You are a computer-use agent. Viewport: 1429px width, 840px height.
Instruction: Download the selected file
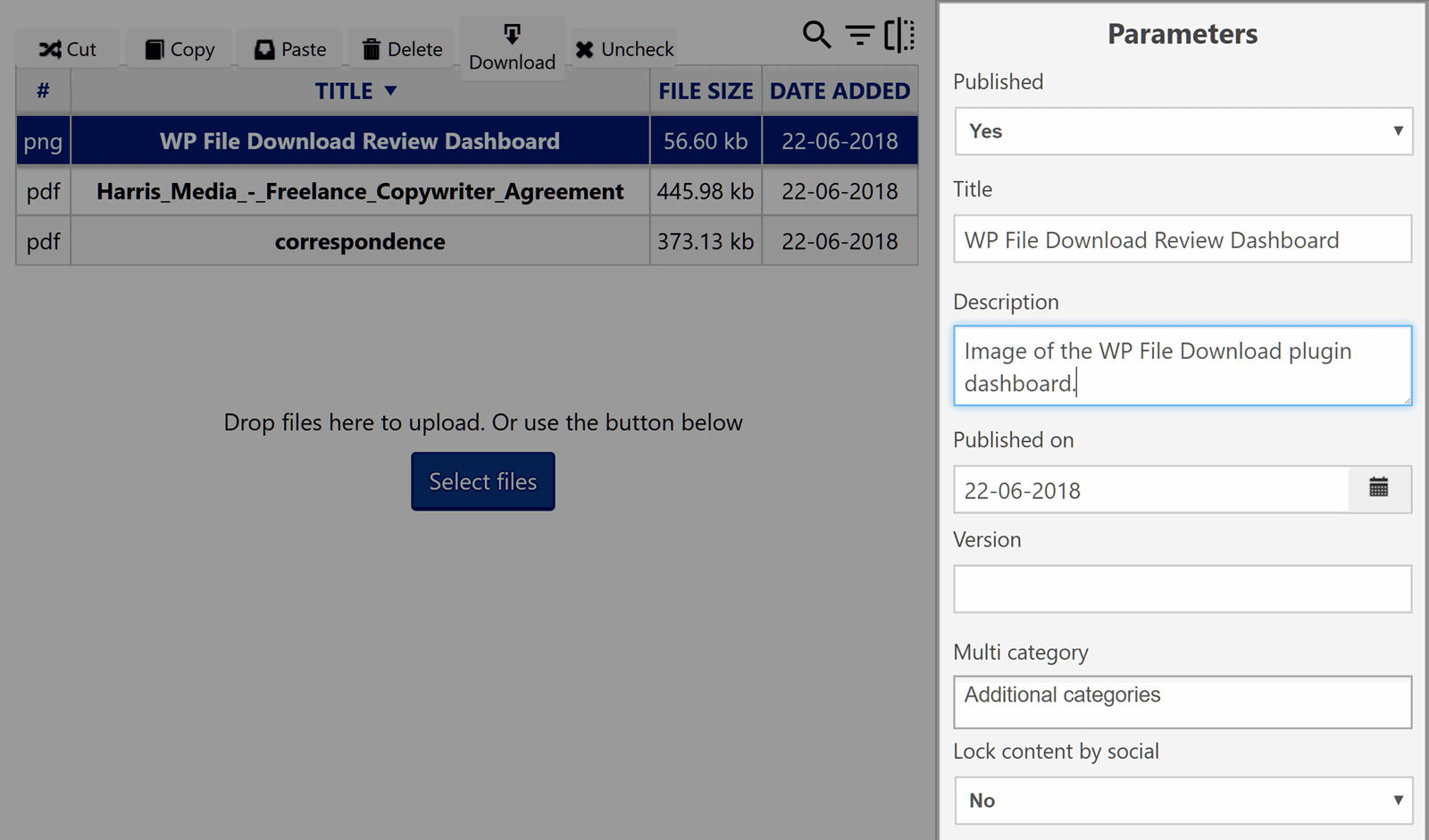[512, 48]
